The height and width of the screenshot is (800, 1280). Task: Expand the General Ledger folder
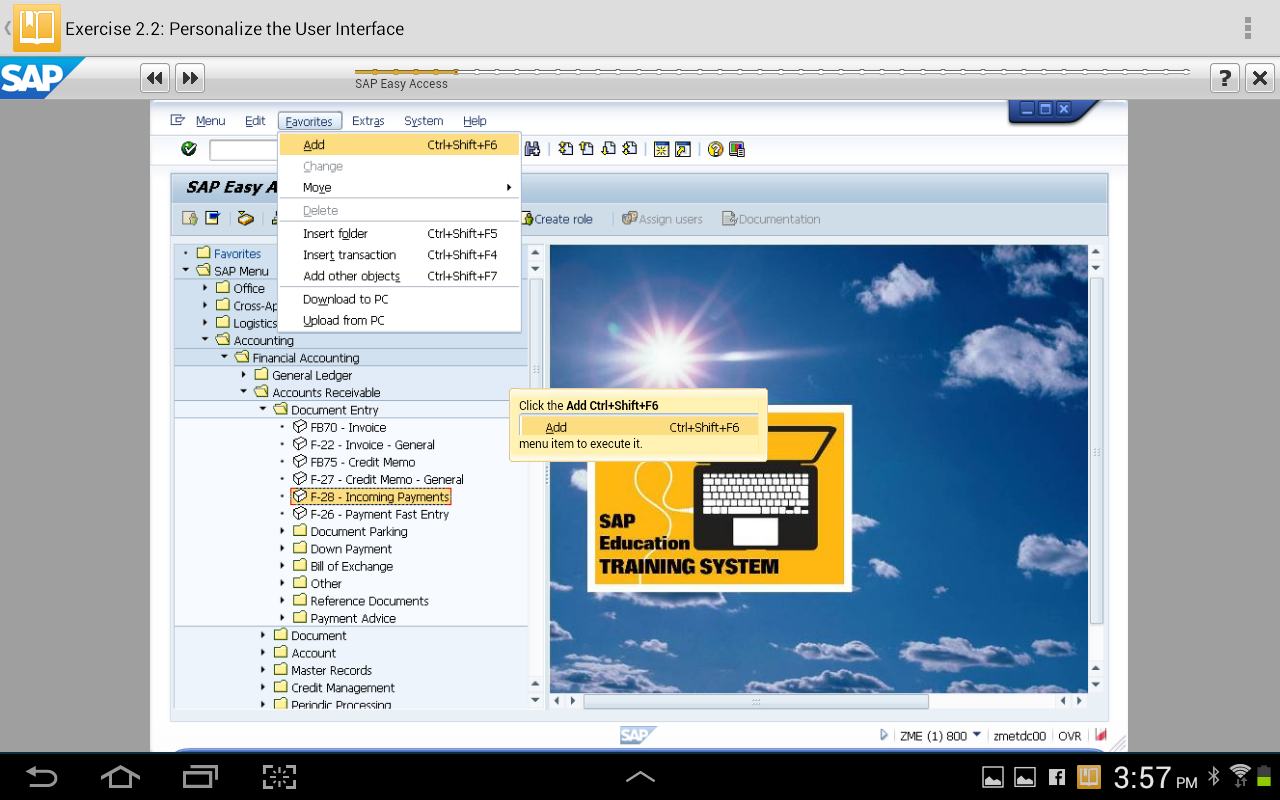243,375
